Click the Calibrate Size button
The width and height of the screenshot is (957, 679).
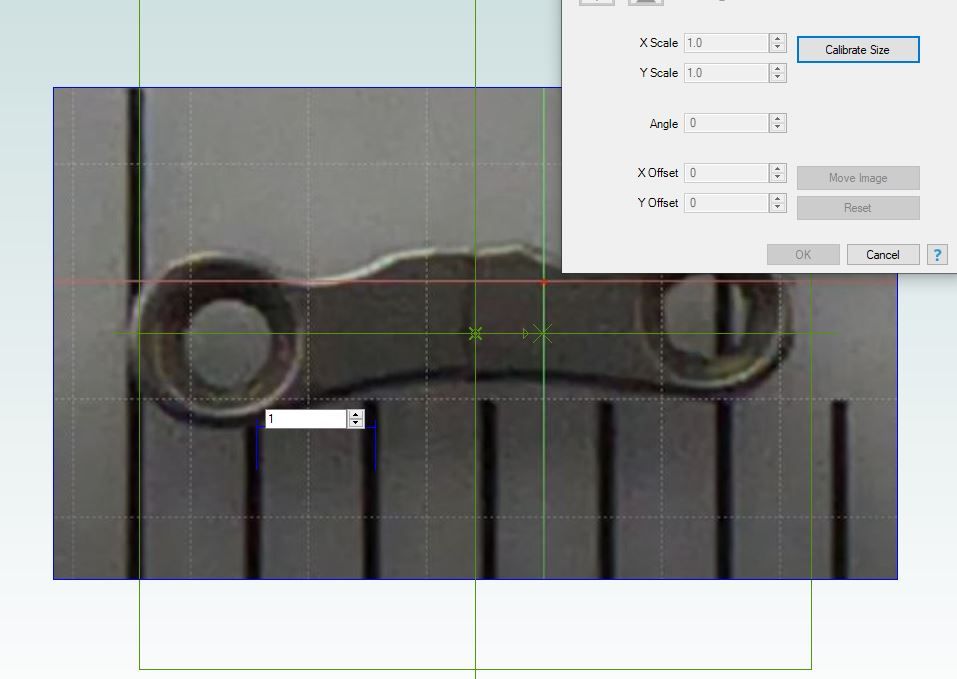click(x=858, y=49)
